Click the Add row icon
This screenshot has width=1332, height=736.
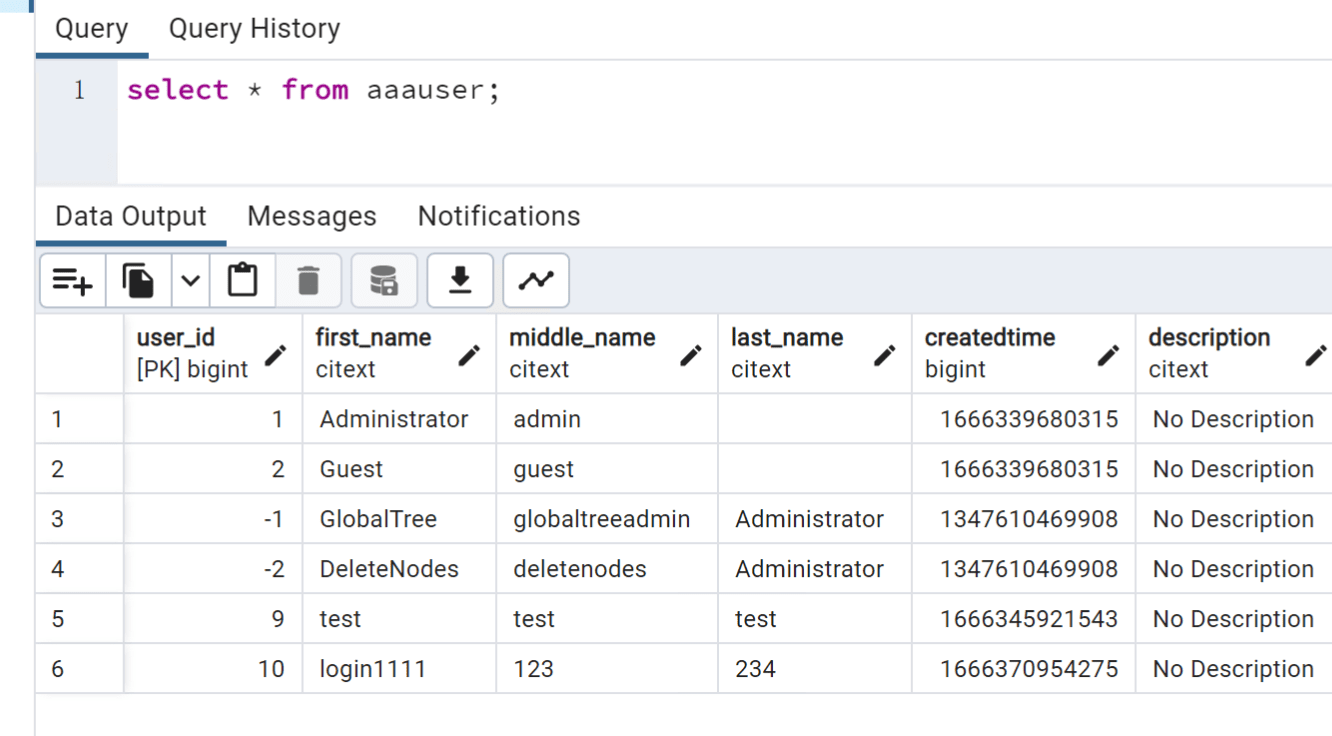[x=72, y=281]
